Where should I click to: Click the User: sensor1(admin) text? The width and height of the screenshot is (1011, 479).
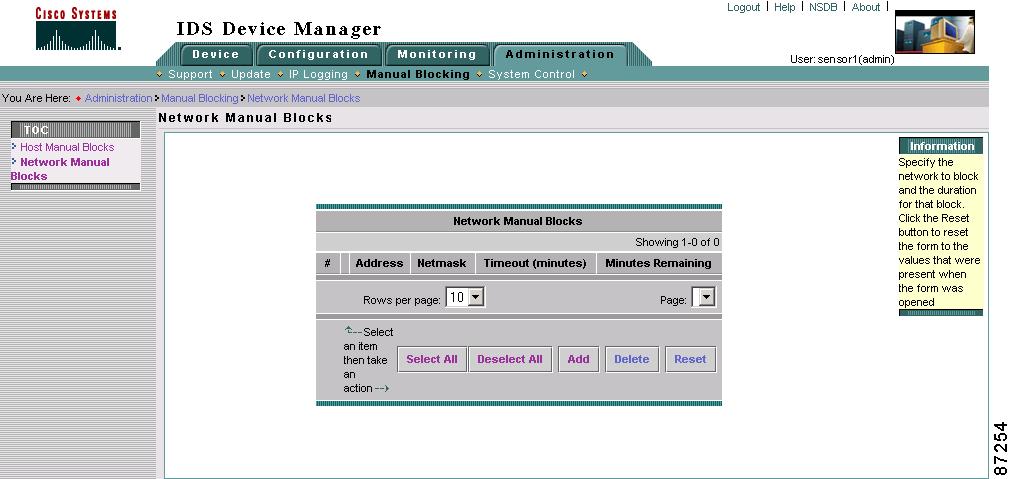(x=842, y=59)
